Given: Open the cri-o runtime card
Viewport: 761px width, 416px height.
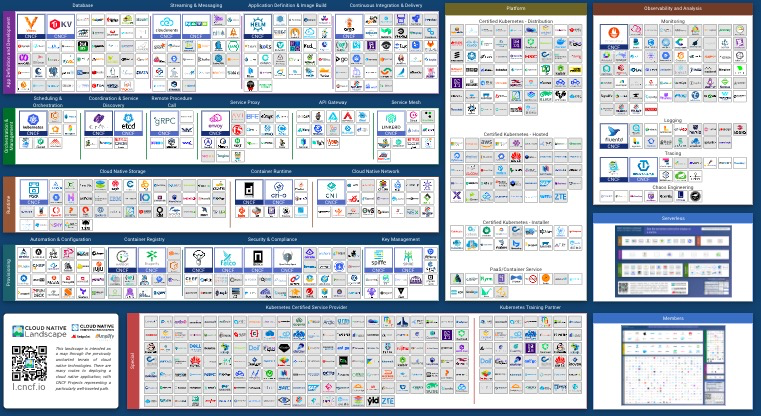Looking at the screenshot, I should pos(279,192).
